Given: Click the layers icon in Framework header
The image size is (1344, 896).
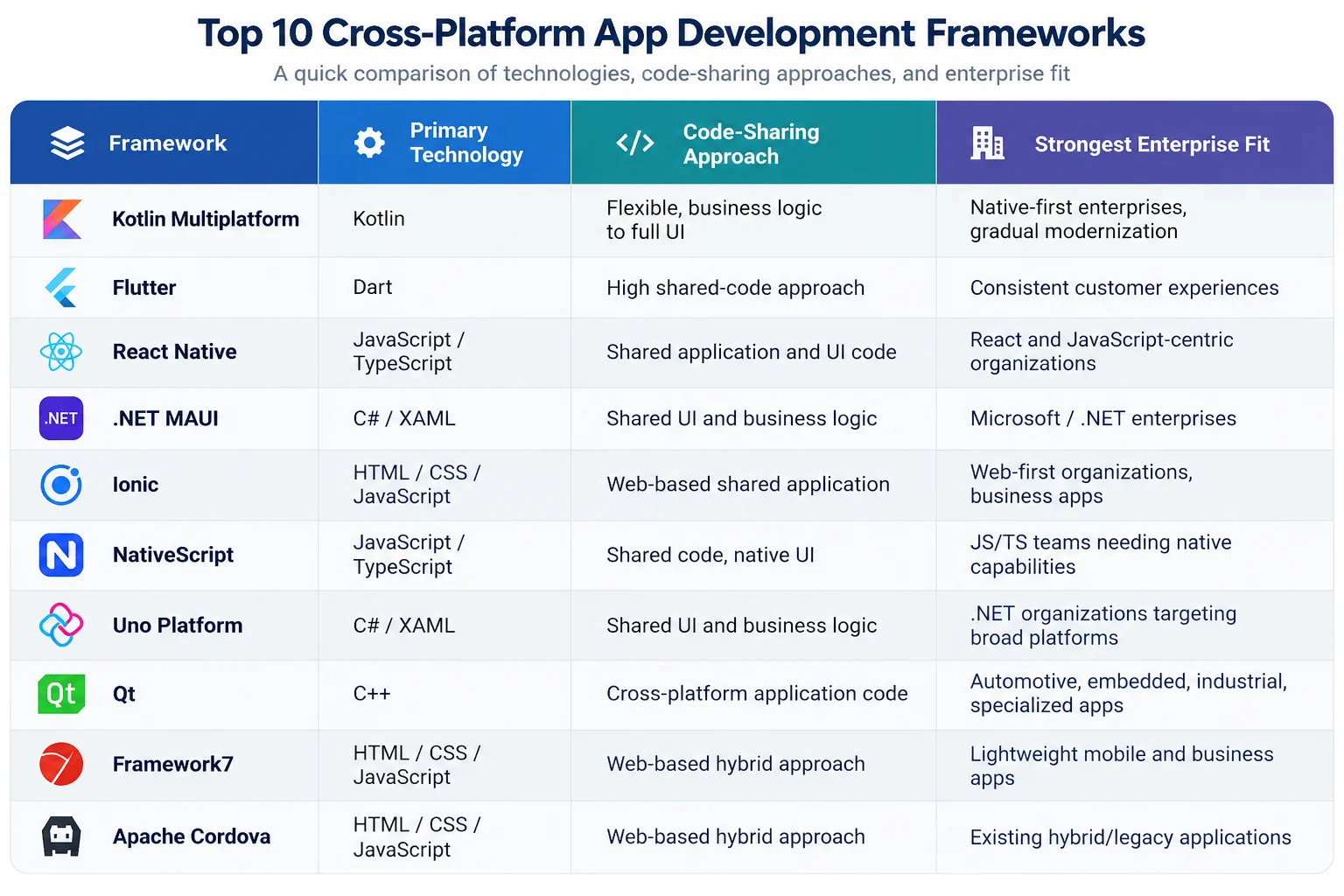Looking at the screenshot, I should [x=67, y=143].
